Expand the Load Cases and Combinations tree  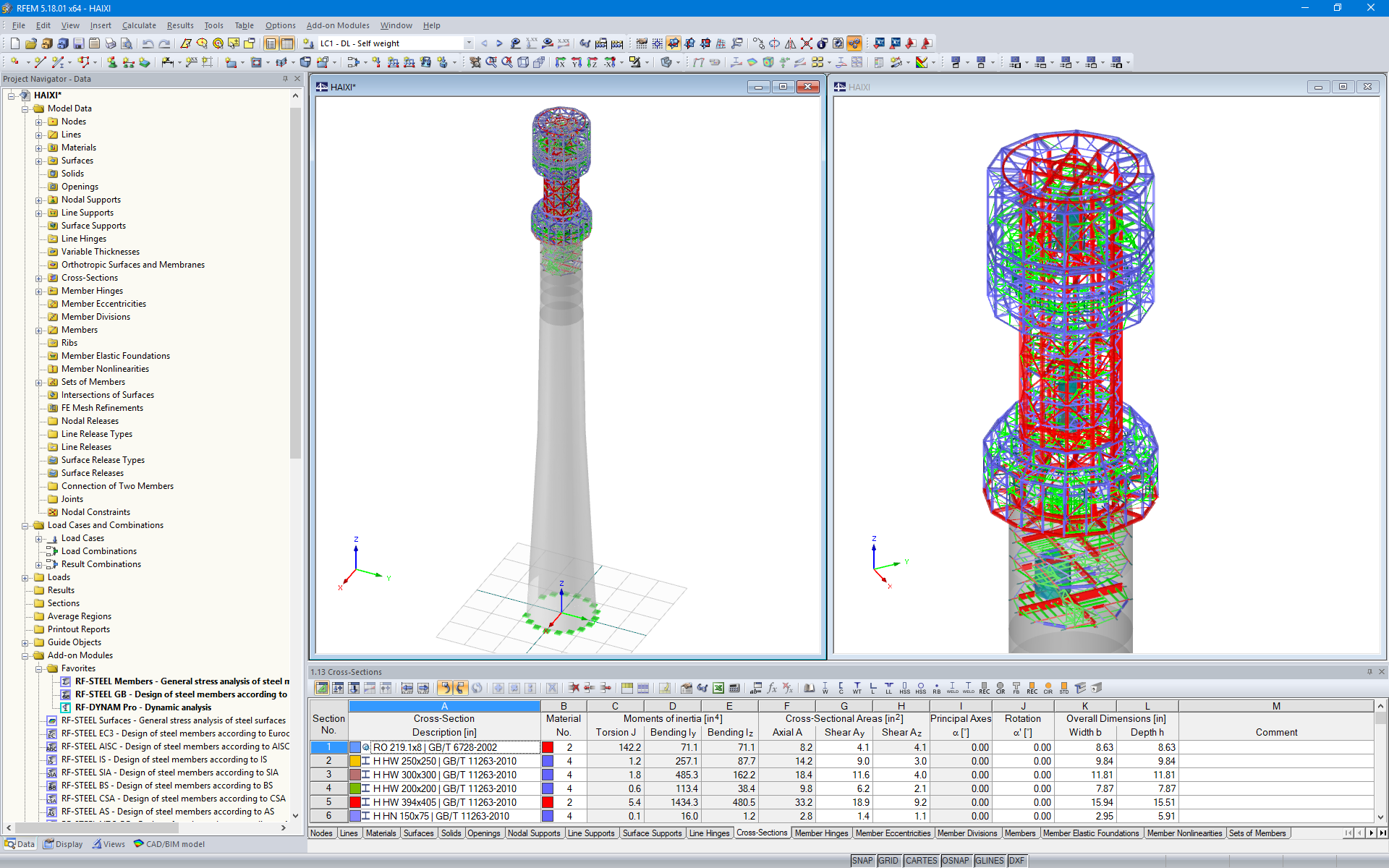[22, 524]
